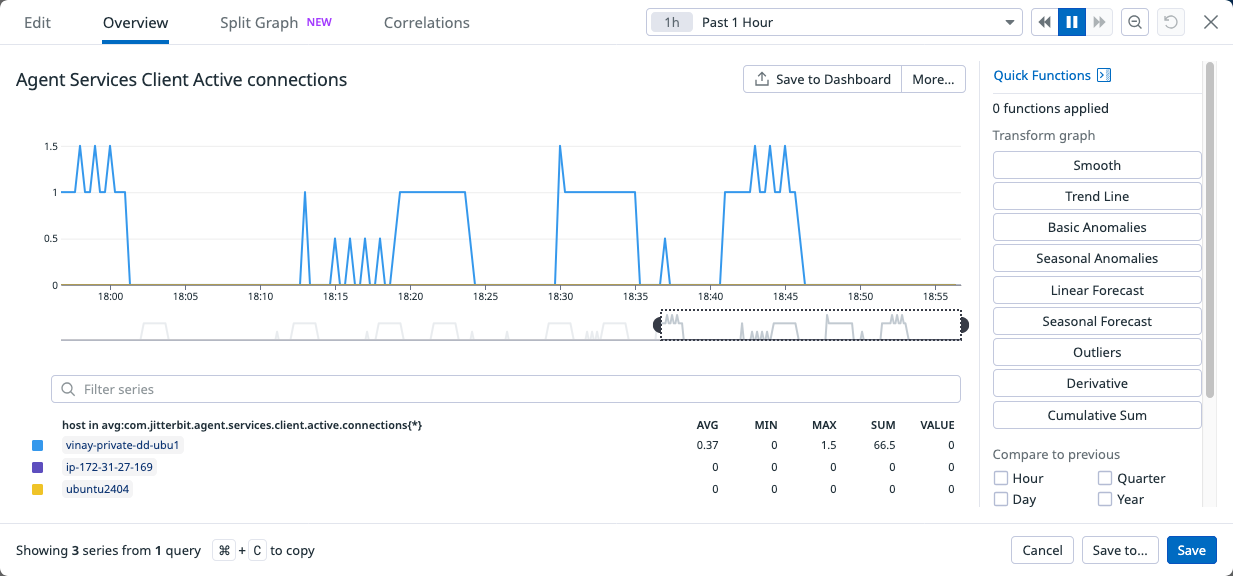Click the search icon in Filter series
Viewport: 1233px width, 576px height.
[67, 388]
